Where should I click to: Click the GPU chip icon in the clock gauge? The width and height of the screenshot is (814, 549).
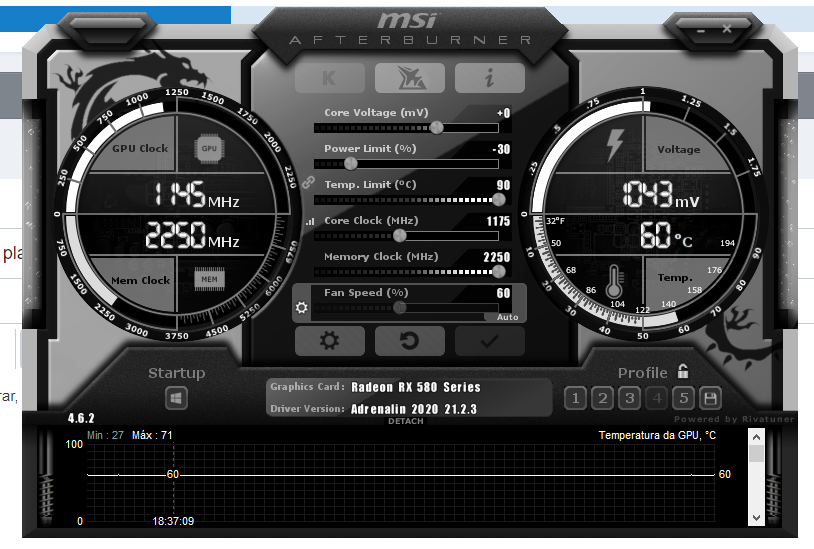[x=209, y=148]
